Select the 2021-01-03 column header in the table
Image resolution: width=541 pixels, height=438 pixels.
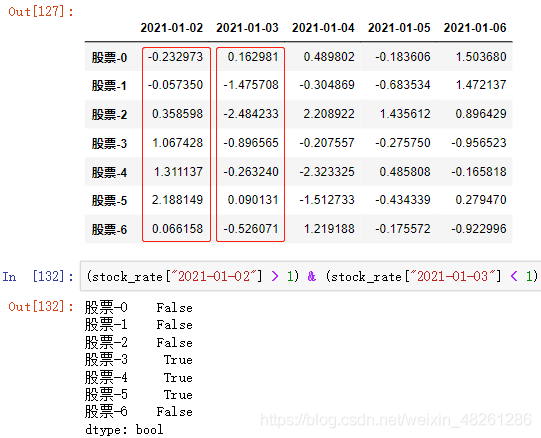[x=247, y=28]
